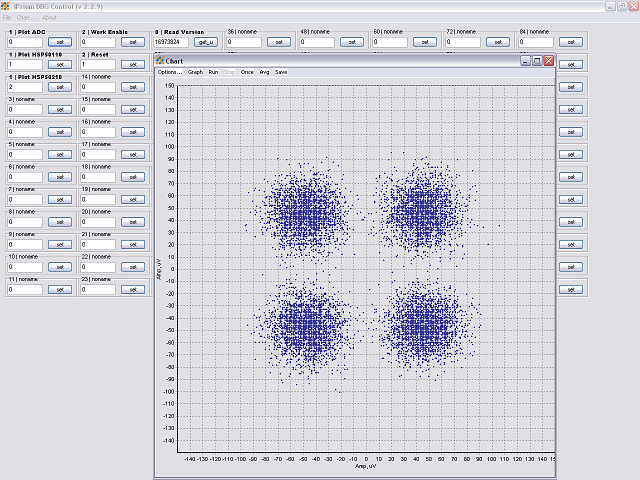Open Options... in the Chart window
Viewport: 640px width, 480px height.
point(169,72)
